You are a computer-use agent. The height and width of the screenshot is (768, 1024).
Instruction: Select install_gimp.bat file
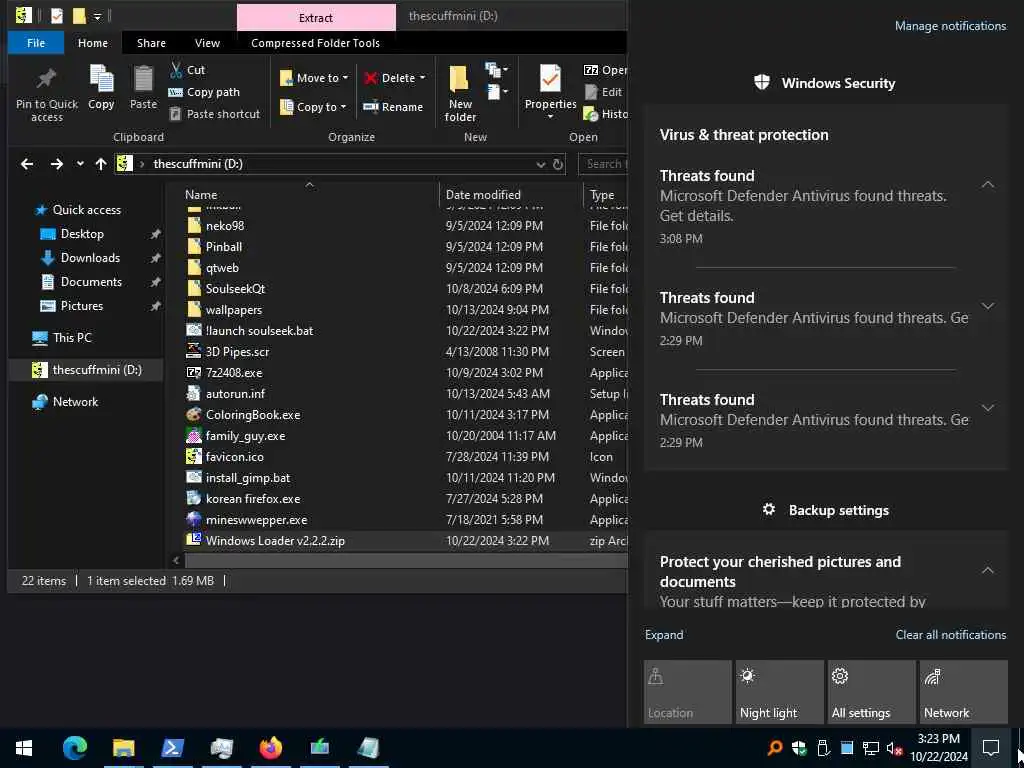click(248, 477)
